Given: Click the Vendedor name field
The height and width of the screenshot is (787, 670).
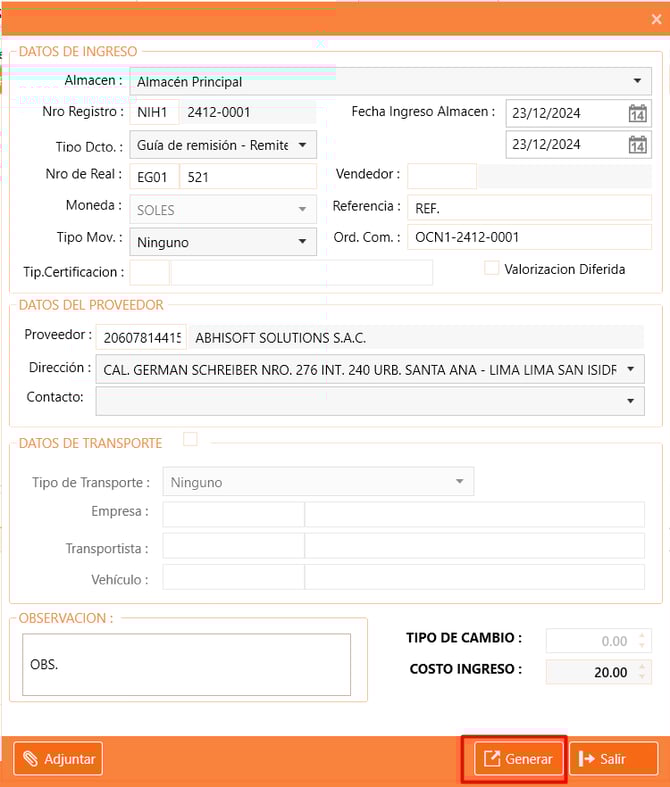Looking at the screenshot, I should click(x=565, y=176).
